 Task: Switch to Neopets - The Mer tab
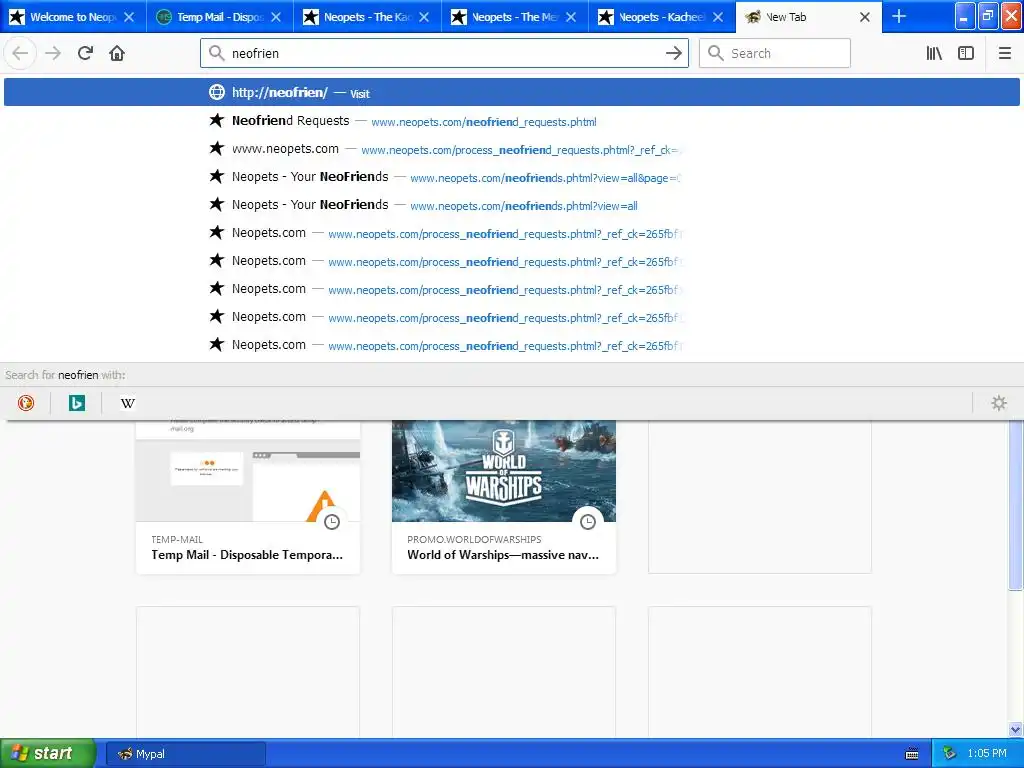pyautogui.click(x=515, y=17)
